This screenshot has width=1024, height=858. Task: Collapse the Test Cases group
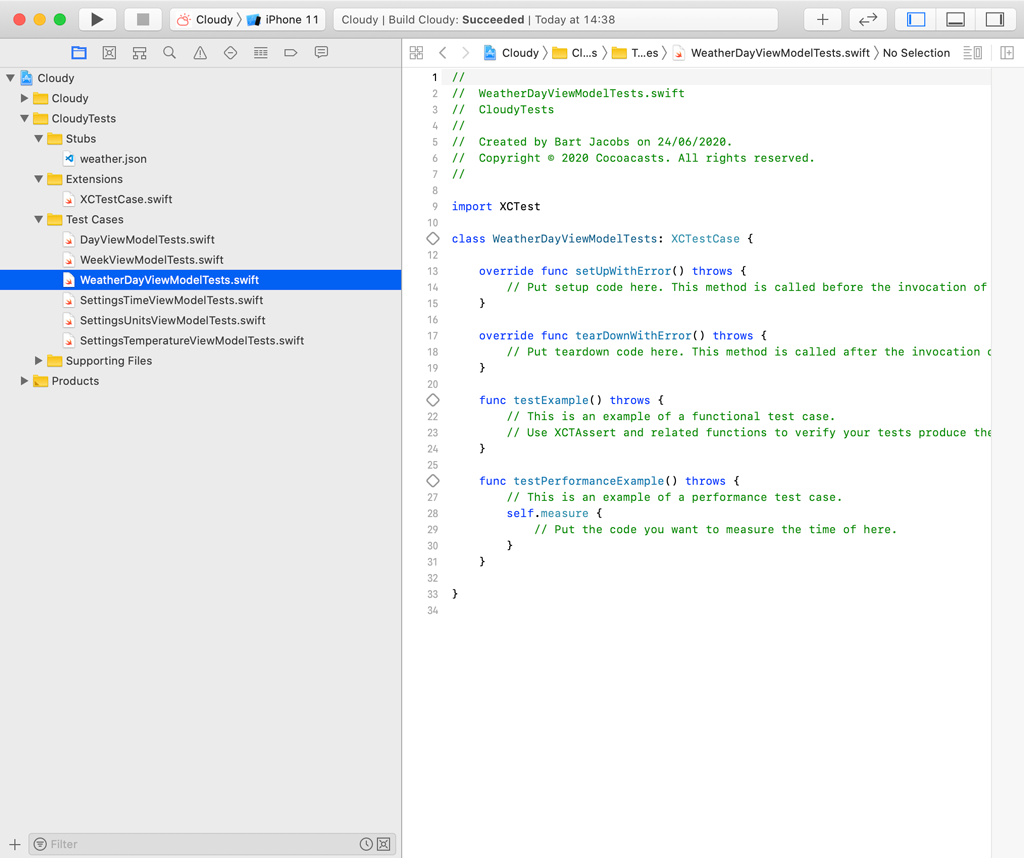point(37,219)
